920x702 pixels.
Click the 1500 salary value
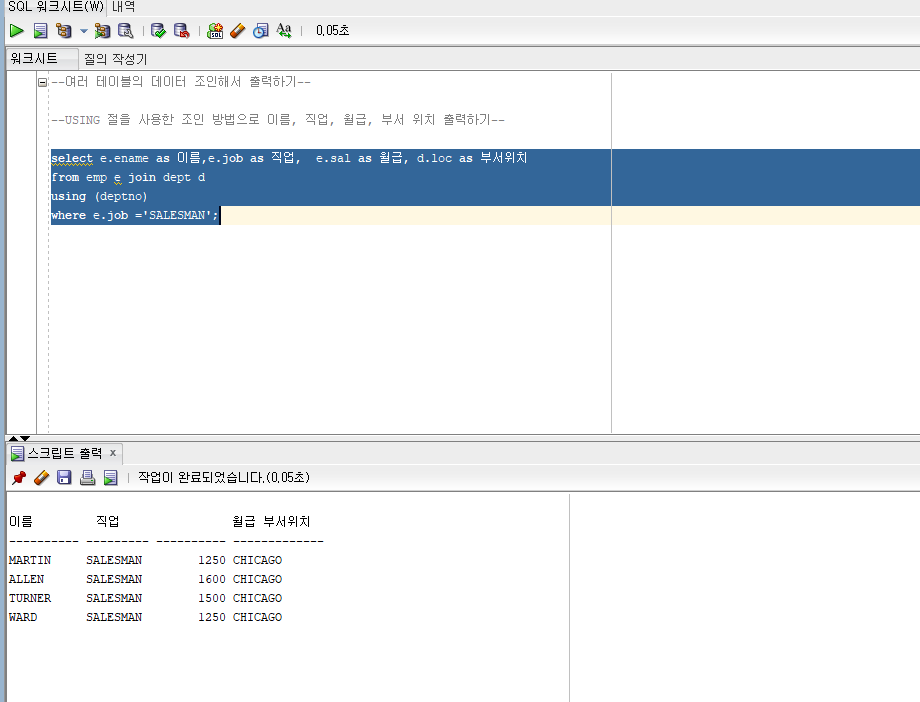tap(212, 598)
